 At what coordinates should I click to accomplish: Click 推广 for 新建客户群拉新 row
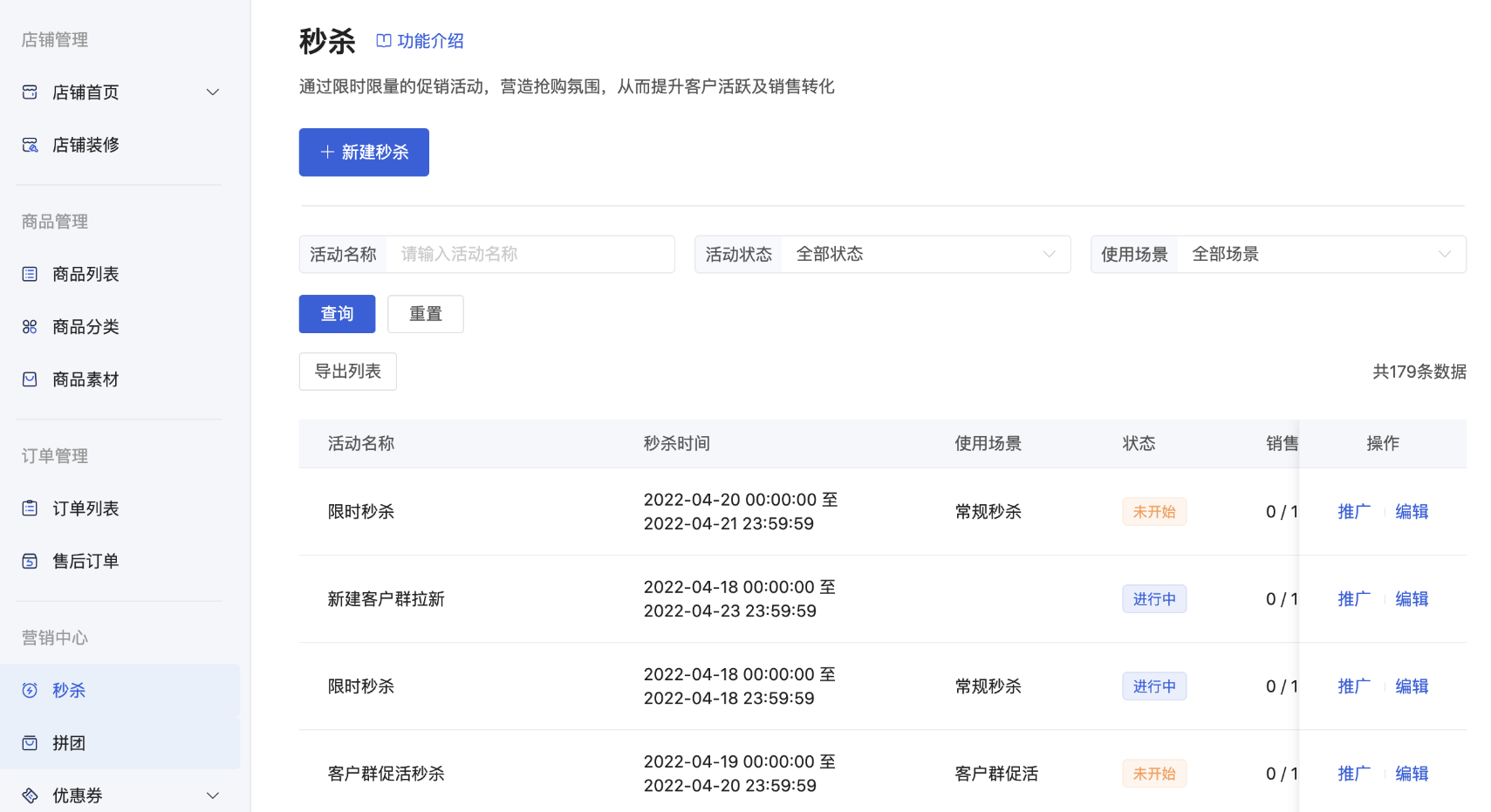[1354, 599]
